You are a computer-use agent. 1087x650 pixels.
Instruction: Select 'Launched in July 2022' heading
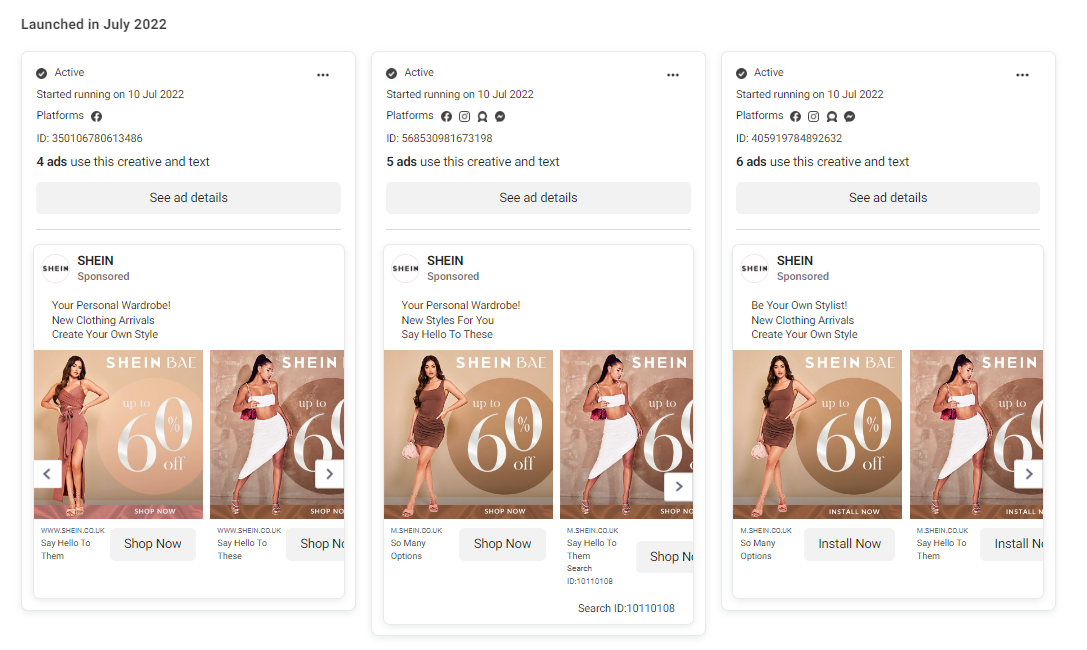(94, 24)
